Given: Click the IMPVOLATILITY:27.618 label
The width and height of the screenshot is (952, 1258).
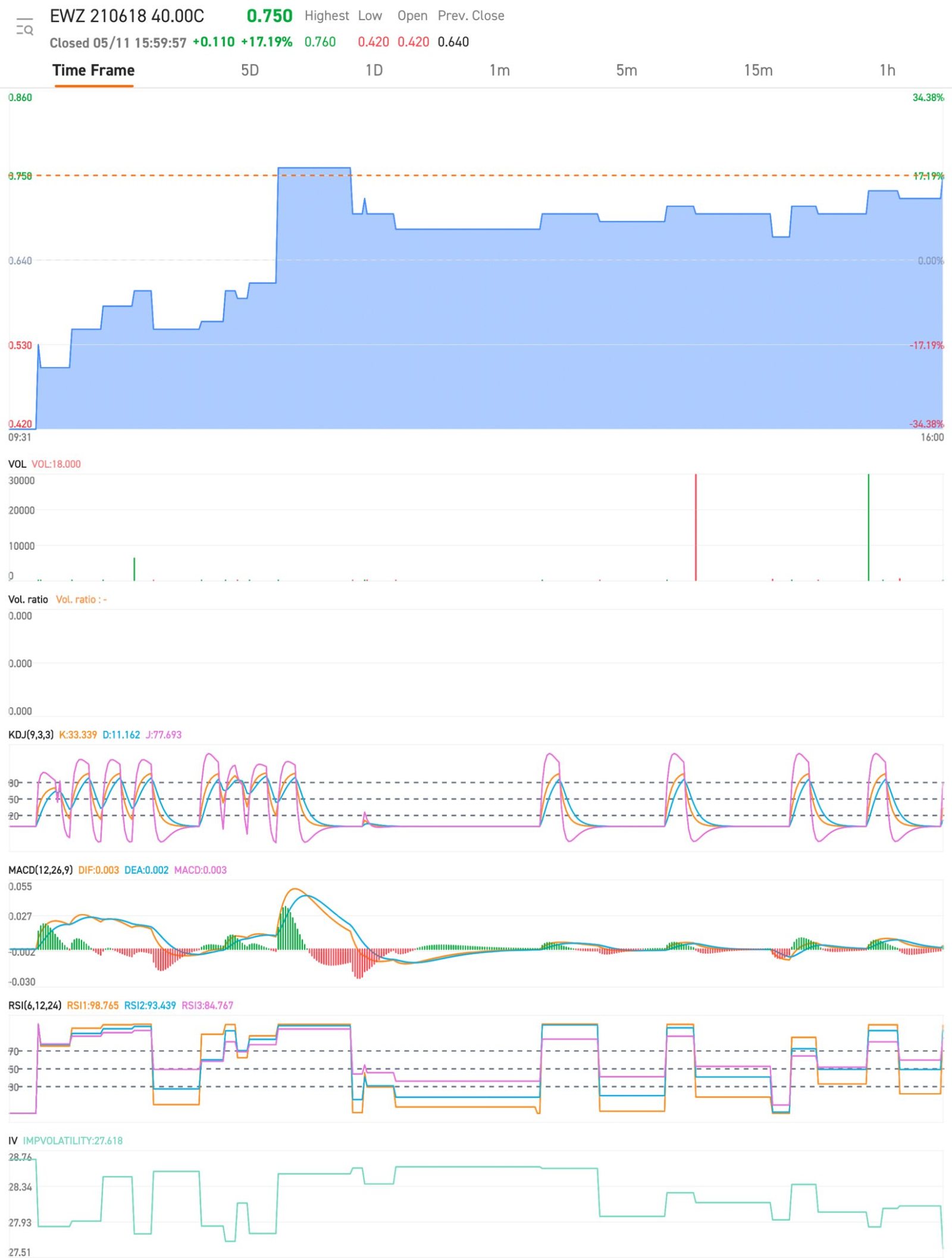Looking at the screenshot, I should pos(73,1141).
